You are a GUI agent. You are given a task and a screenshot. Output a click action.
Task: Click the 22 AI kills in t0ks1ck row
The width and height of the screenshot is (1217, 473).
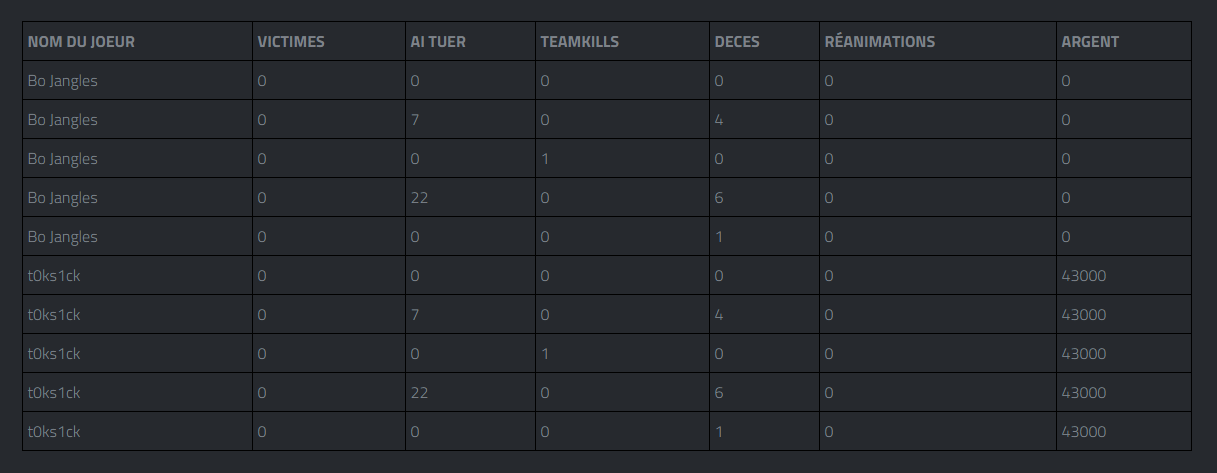coord(419,393)
